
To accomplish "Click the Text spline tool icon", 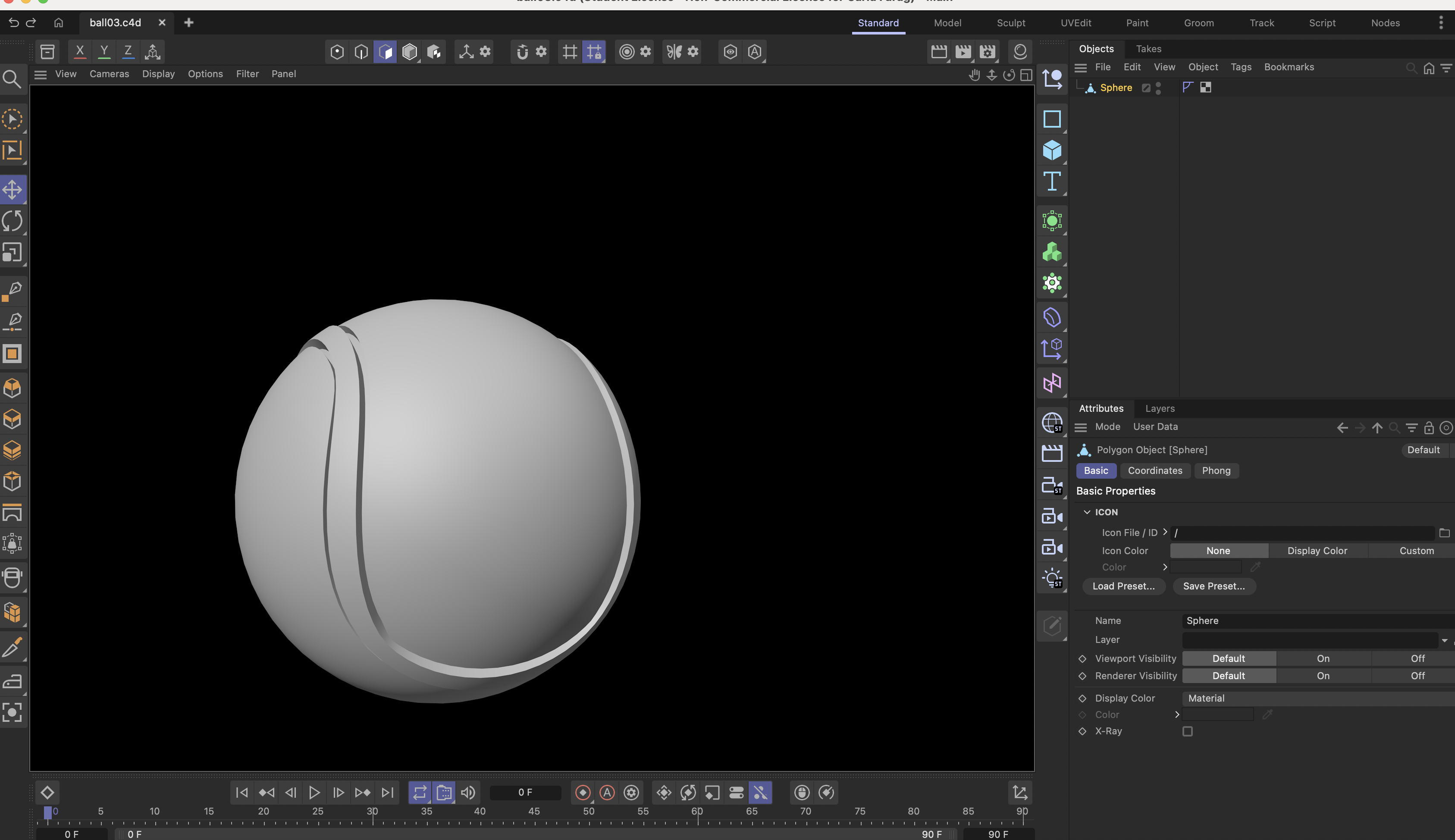I will click(x=1052, y=182).
